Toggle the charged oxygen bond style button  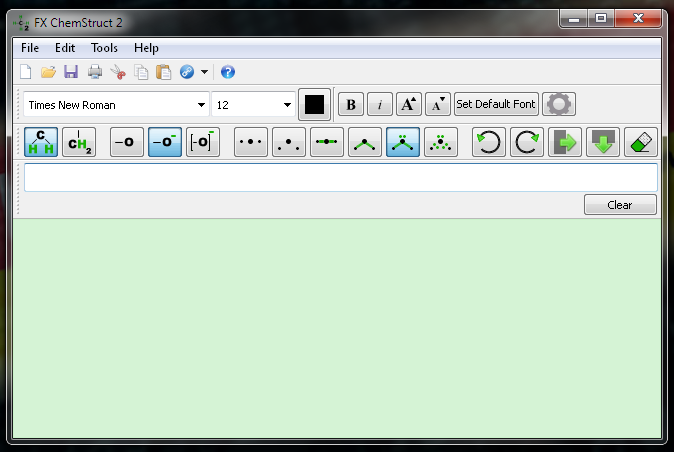[165, 143]
